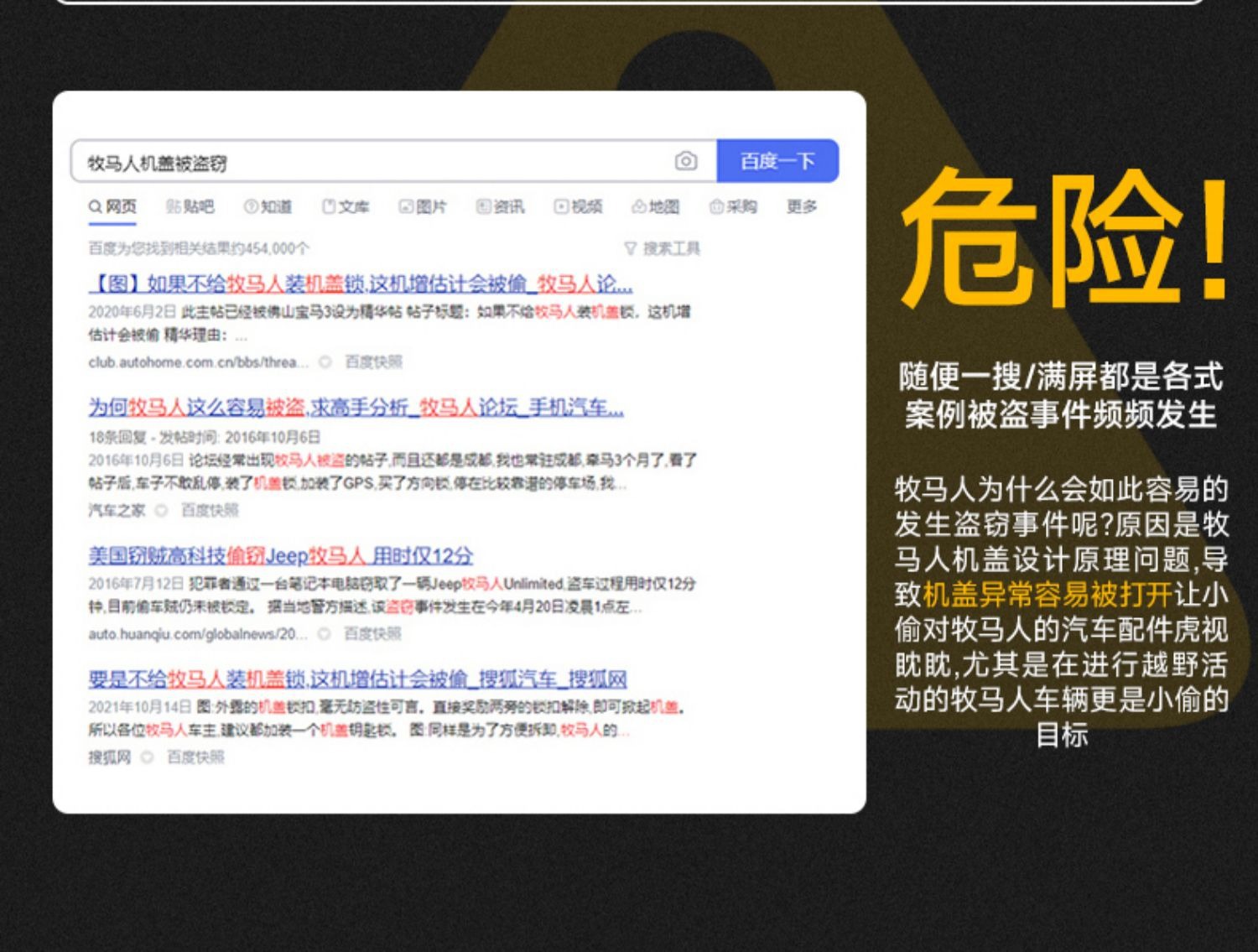The width and height of the screenshot is (1258, 952).
Task: Click the yellow text 机盖异常容易被打开
Action: [1047, 594]
